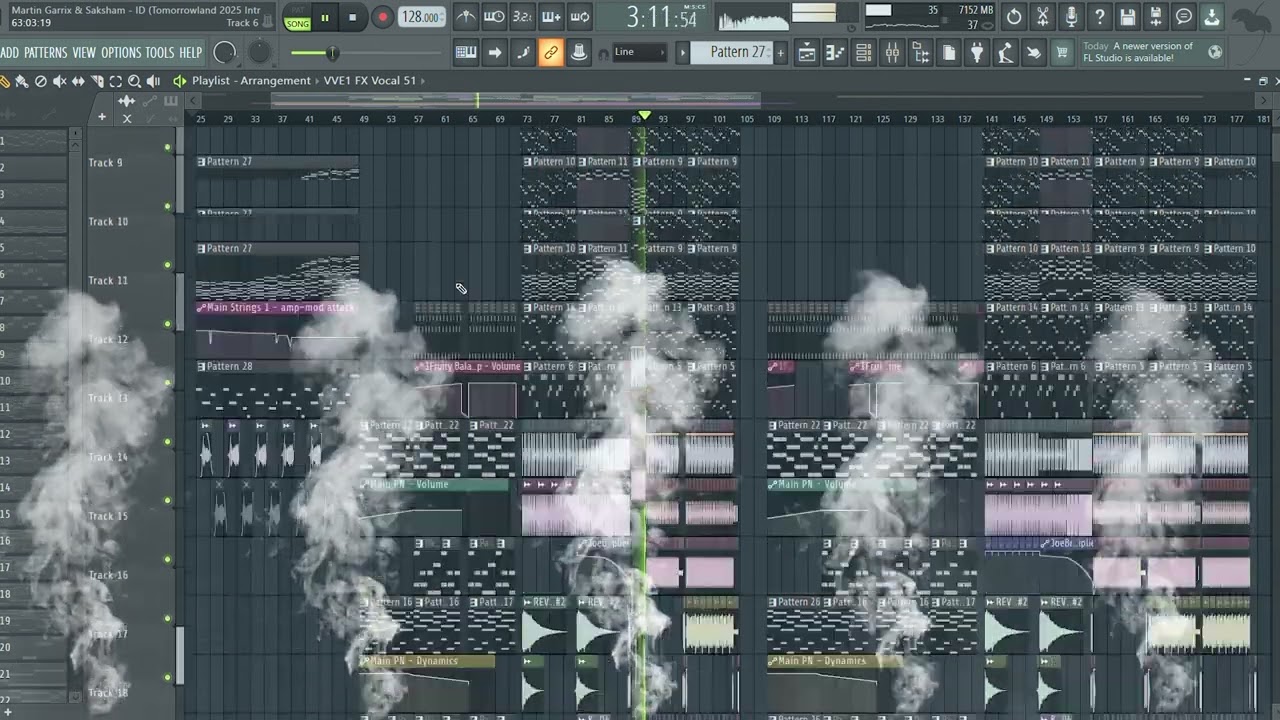Image resolution: width=1280 pixels, height=720 pixels.
Task: Click save new version disk icon
Action: (x=1155, y=17)
